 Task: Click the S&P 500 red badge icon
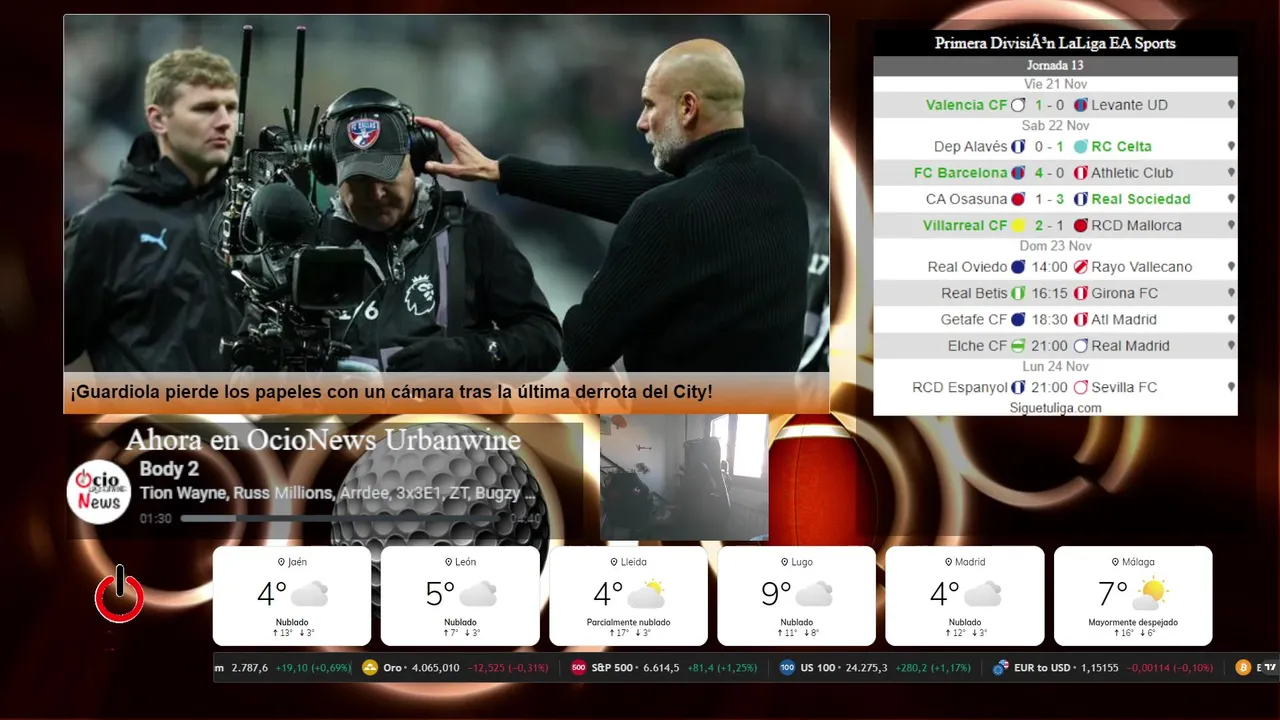pyautogui.click(x=578, y=668)
